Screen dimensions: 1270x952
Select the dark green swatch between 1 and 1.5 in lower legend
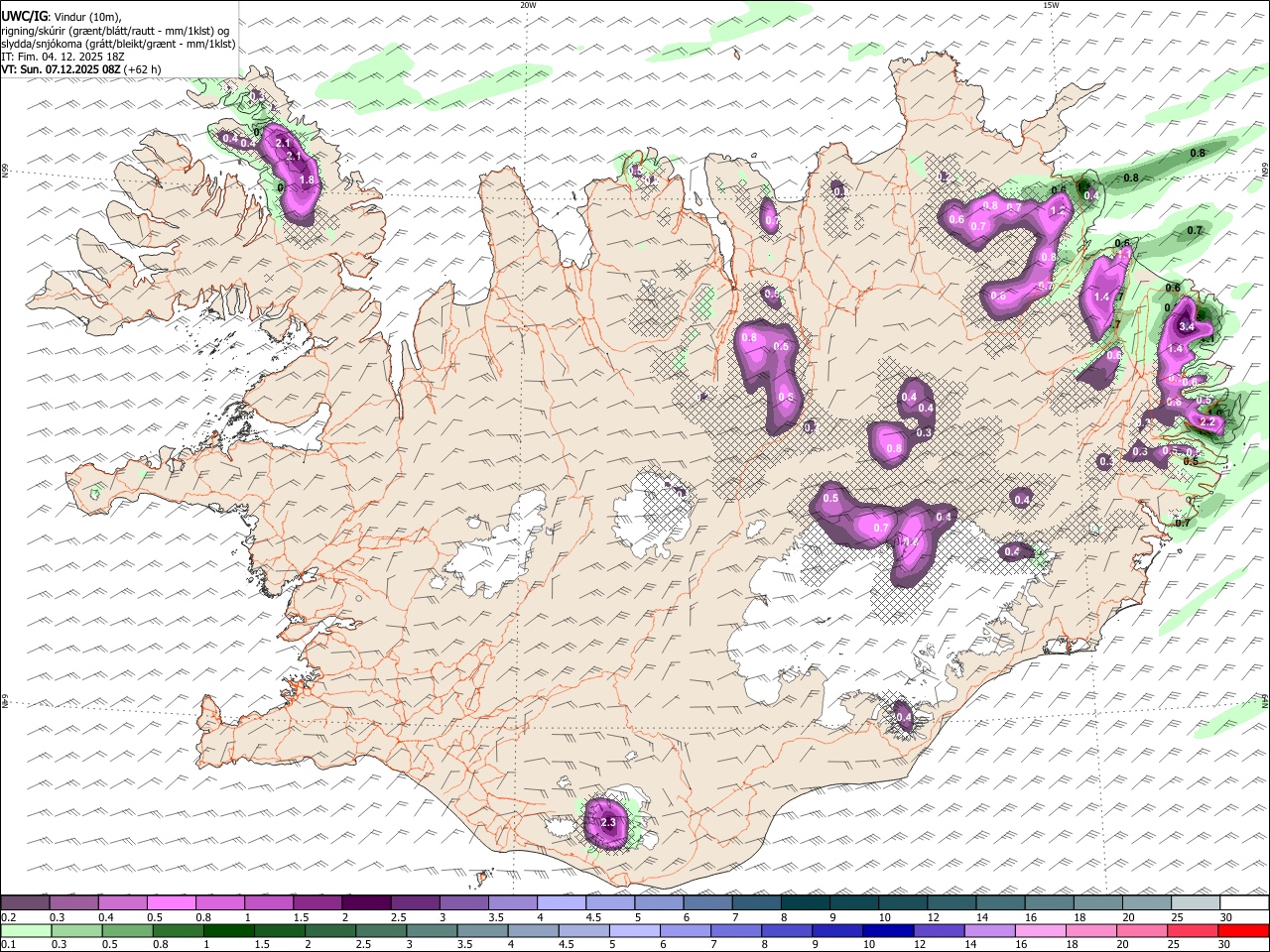click(x=228, y=931)
